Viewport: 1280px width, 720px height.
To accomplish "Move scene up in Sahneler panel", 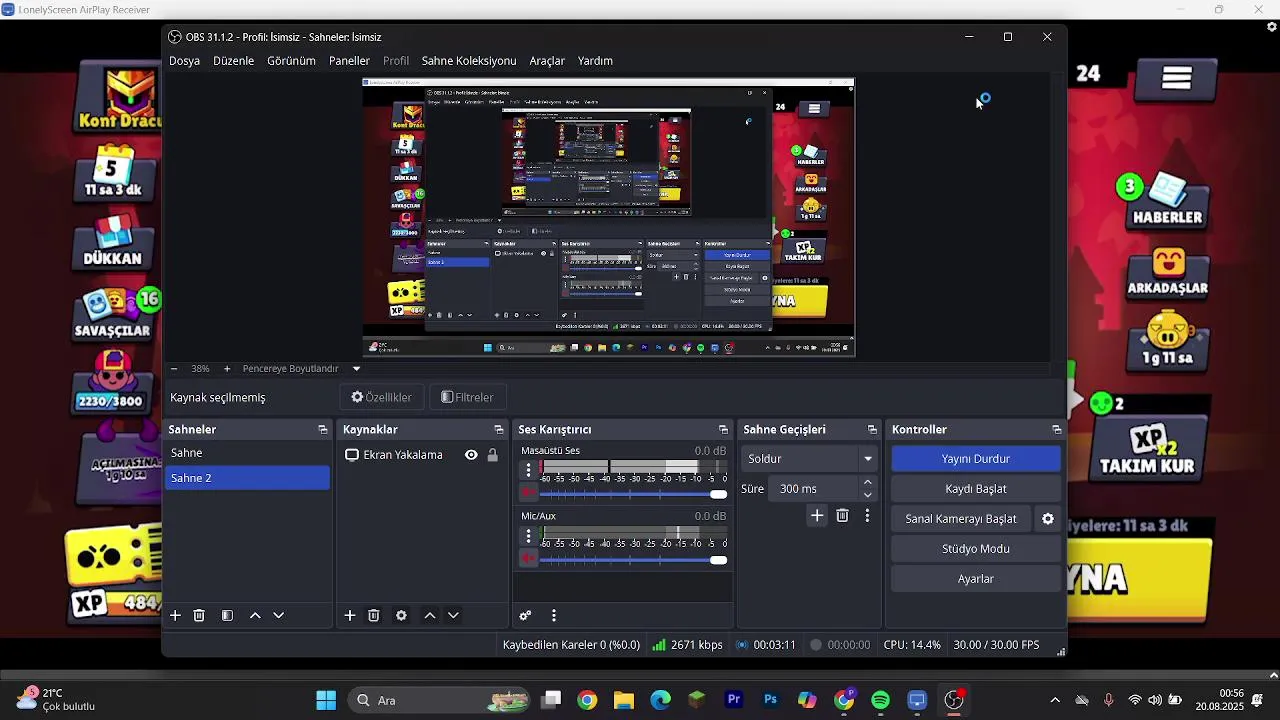I will [x=255, y=616].
